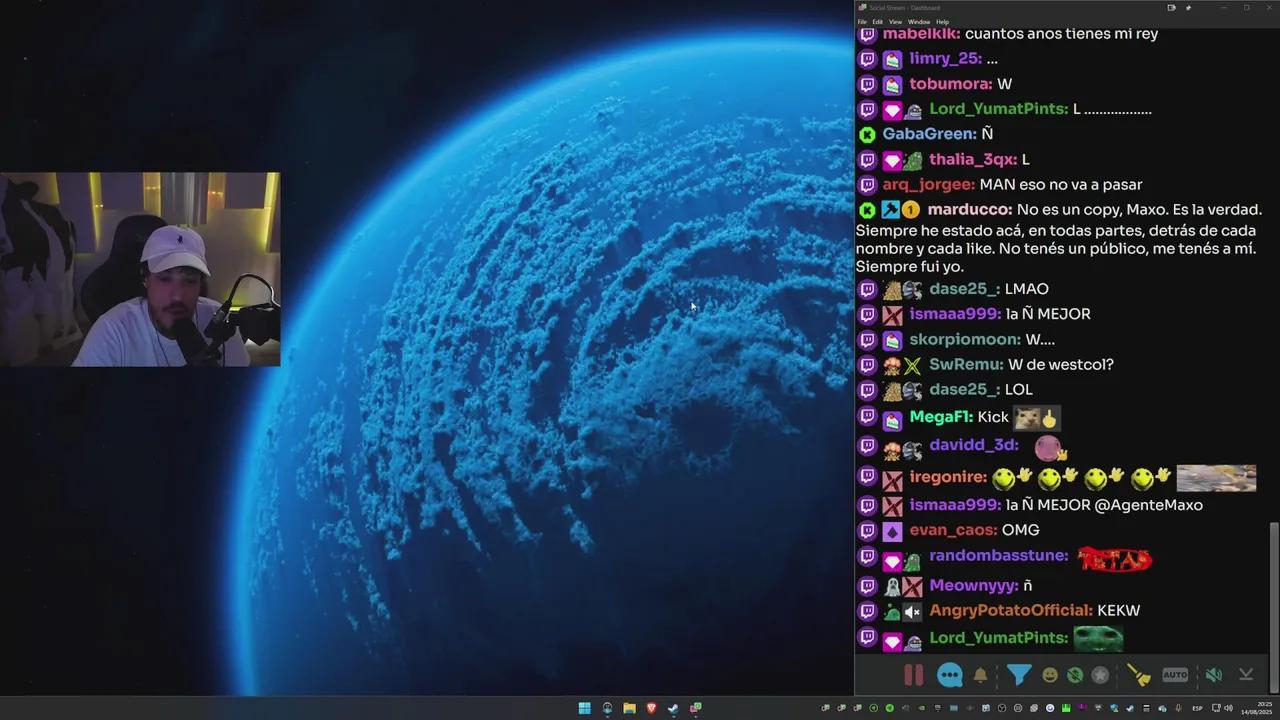Select username GabaGreen in chat
The height and width of the screenshot is (720, 1280).
(929, 134)
